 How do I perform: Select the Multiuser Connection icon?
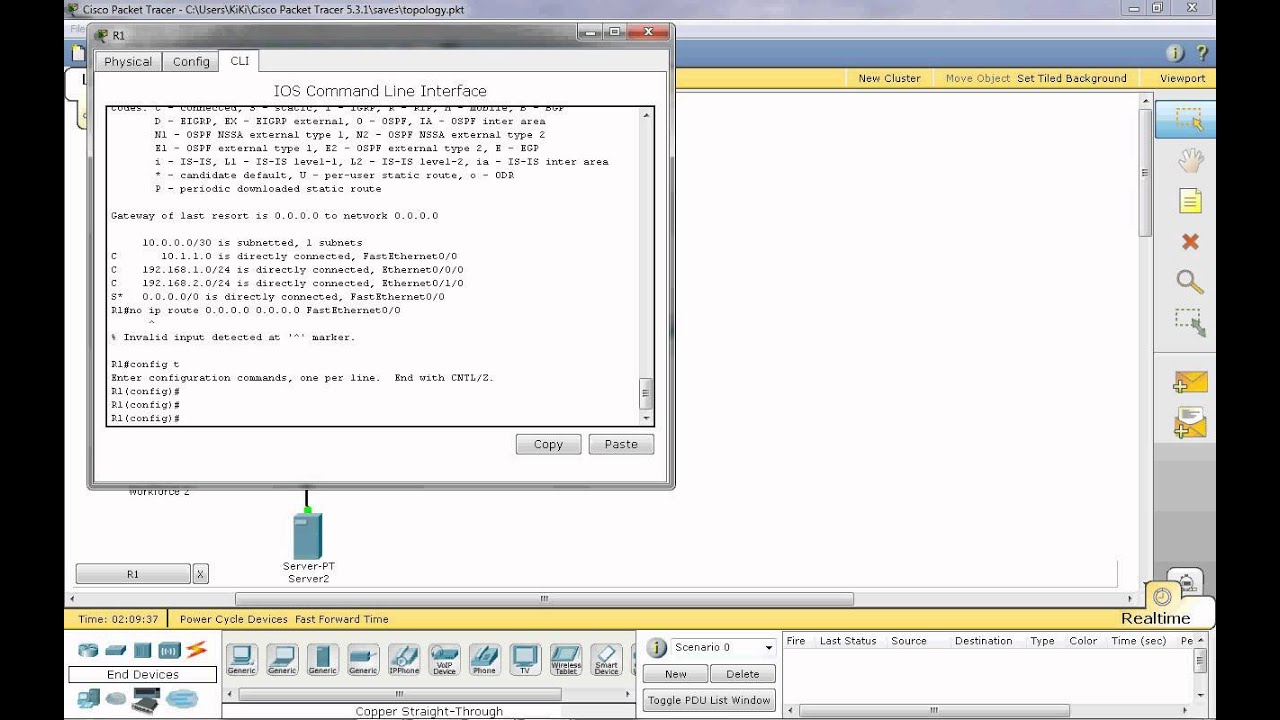(x=182, y=698)
